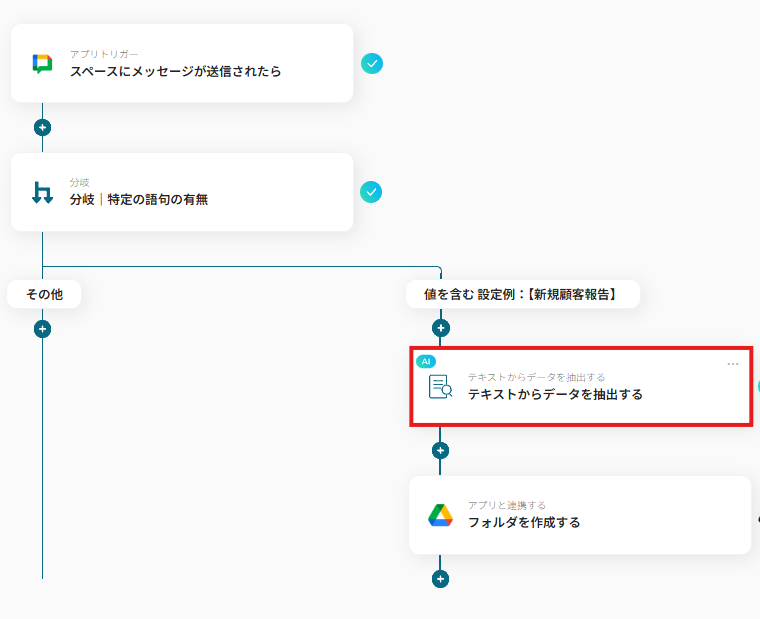Click the Google Chat icon in the trigger card
The height and width of the screenshot is (619, 760).
[42, 64]
